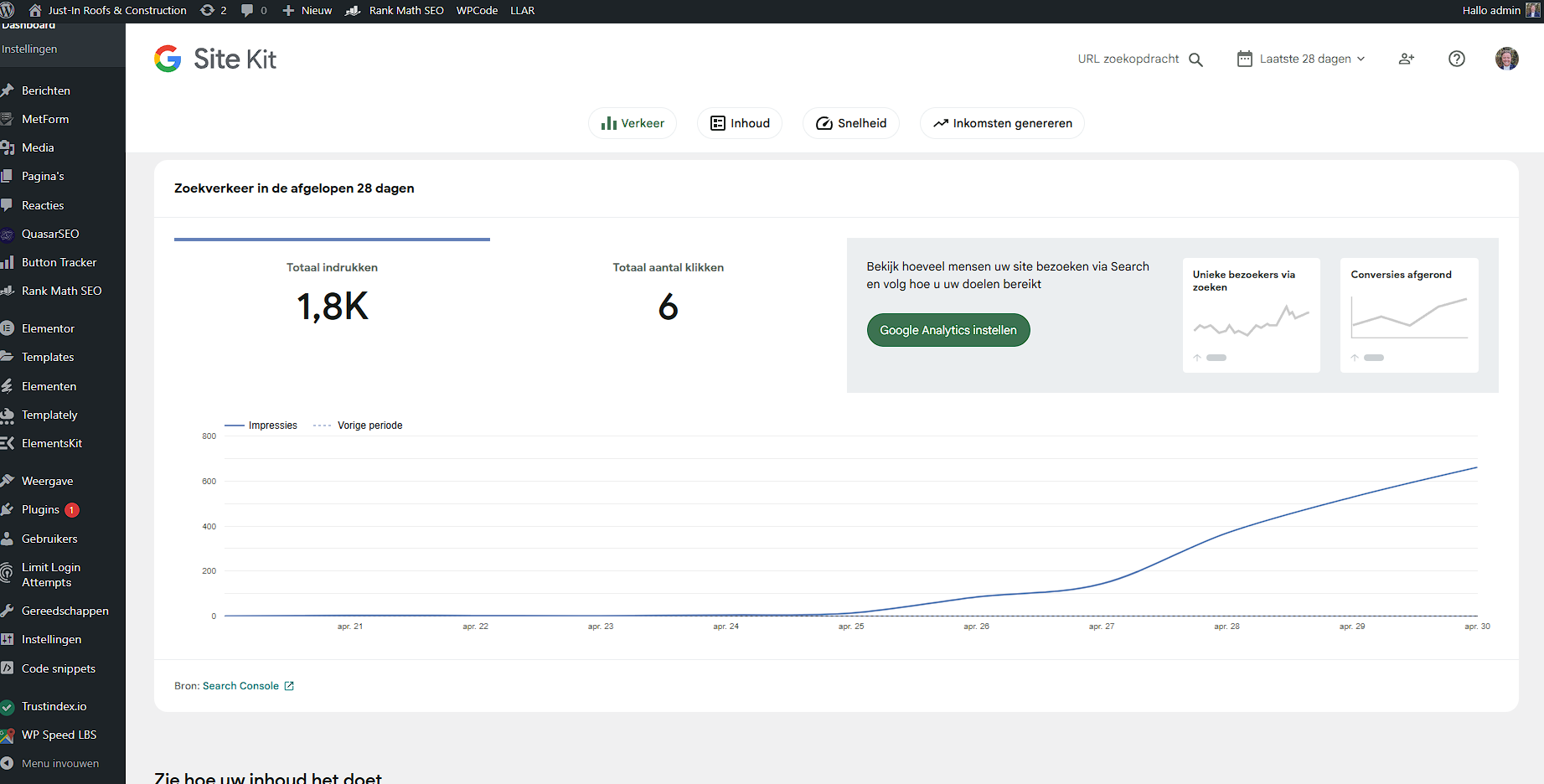Open the URL zoekopdracht search
Screen dimensions: 1544x784
[1140, 59]
